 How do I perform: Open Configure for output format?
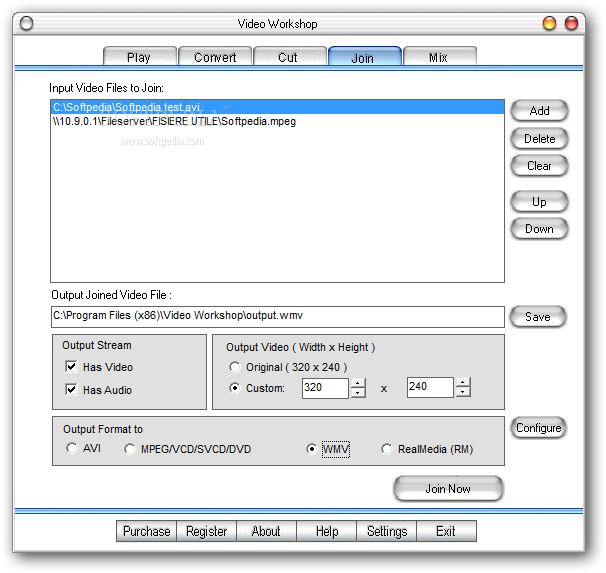point(539,428)
